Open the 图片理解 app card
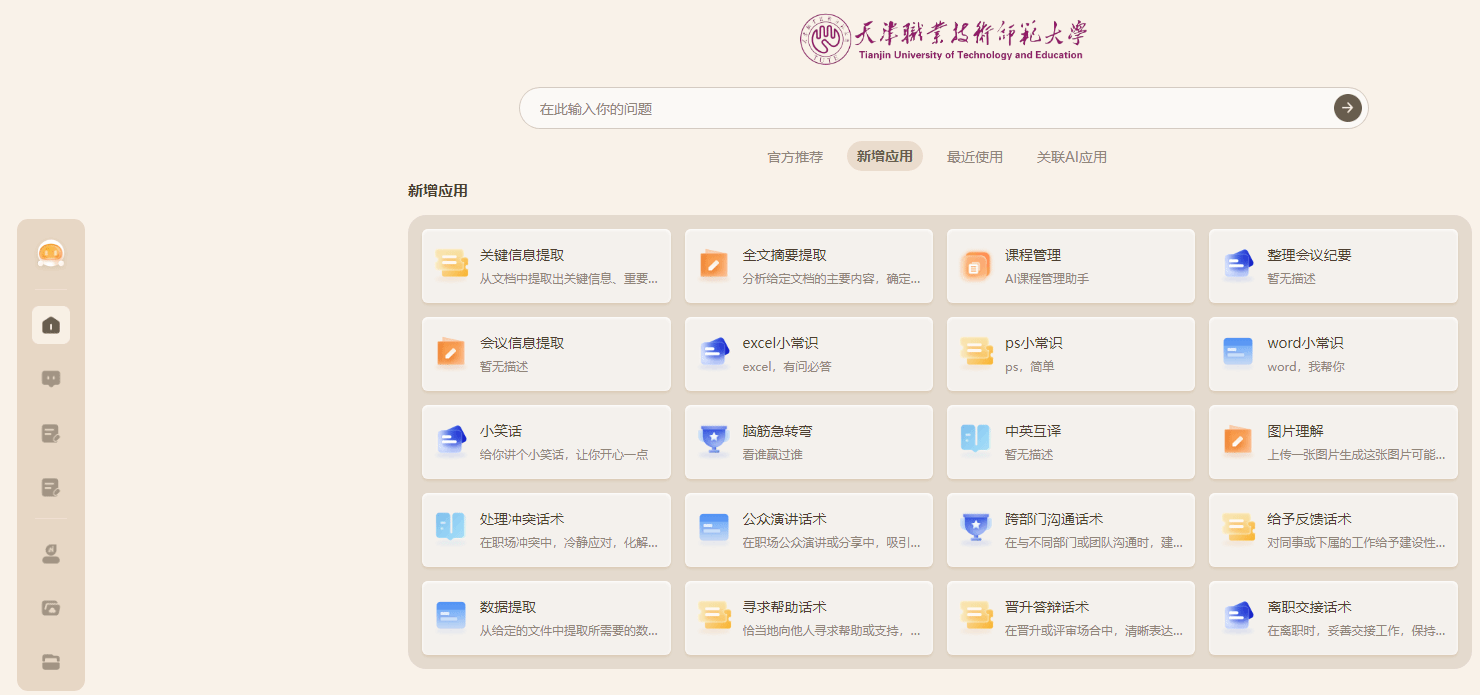 click(1333, 442)
